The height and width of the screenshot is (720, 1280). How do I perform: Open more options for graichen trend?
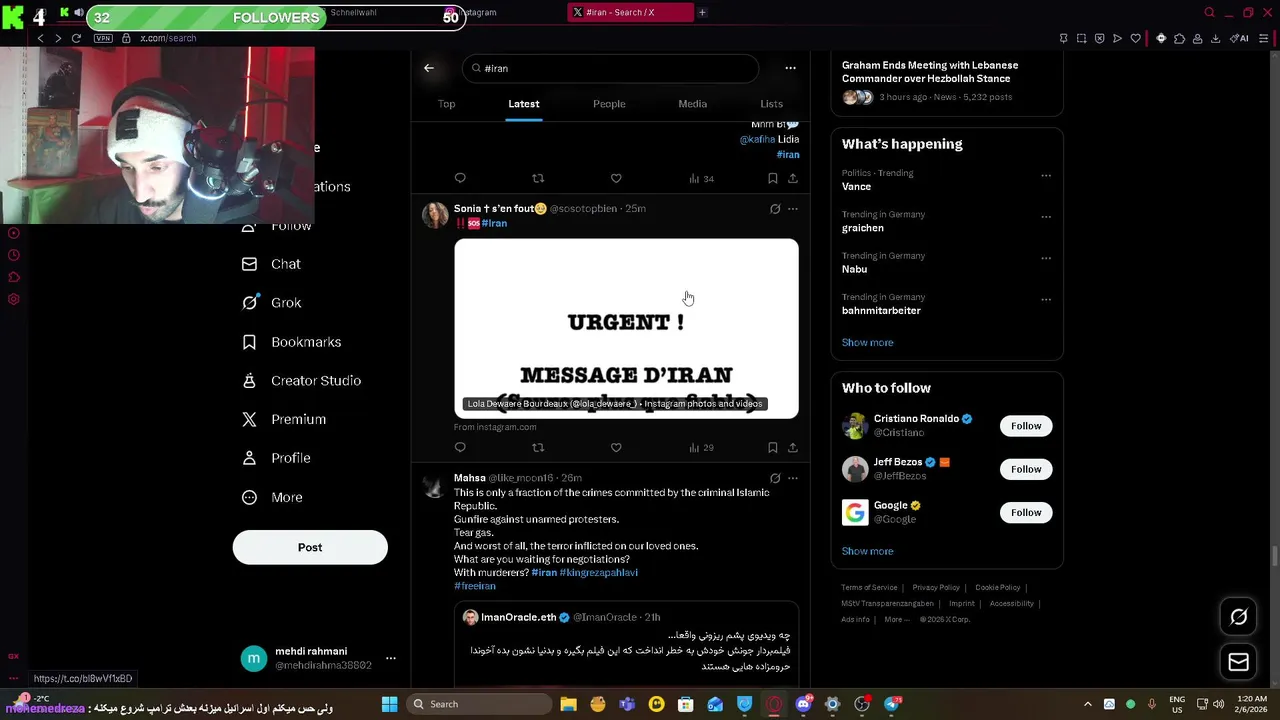point(1046,216)
